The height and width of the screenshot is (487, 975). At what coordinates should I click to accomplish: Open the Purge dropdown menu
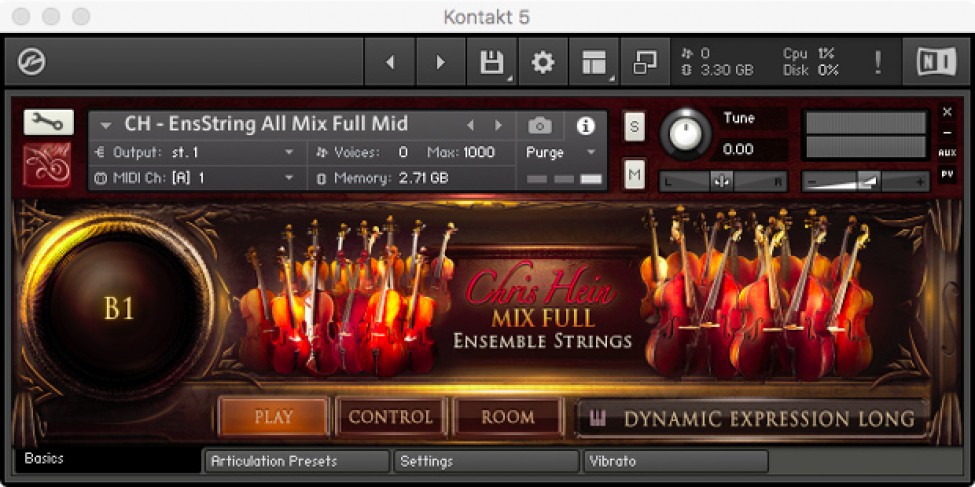click(561, 152)
